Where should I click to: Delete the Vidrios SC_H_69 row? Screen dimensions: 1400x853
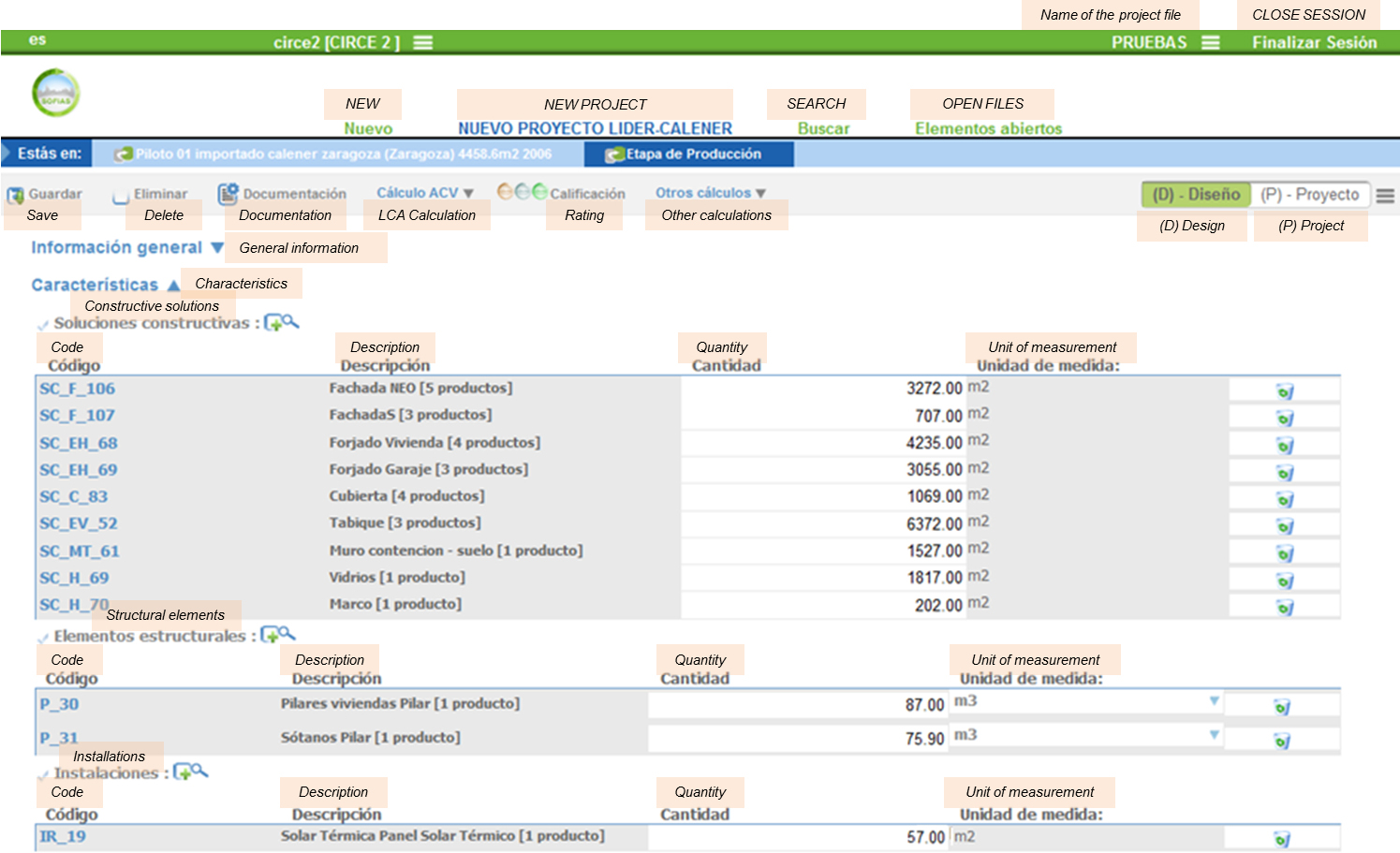(1285, 581)
